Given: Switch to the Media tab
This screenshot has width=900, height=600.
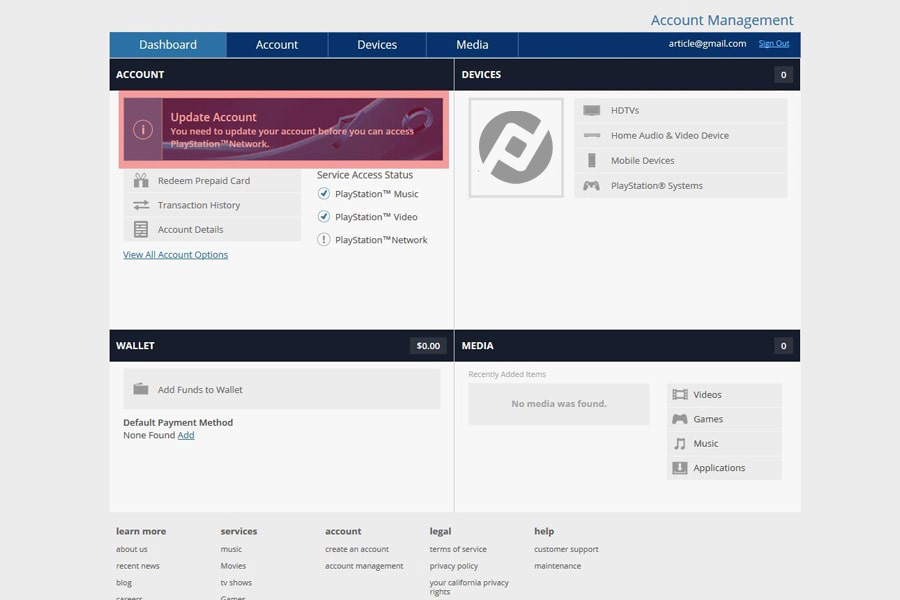Looking at the screenshot, I should (472, 45).
